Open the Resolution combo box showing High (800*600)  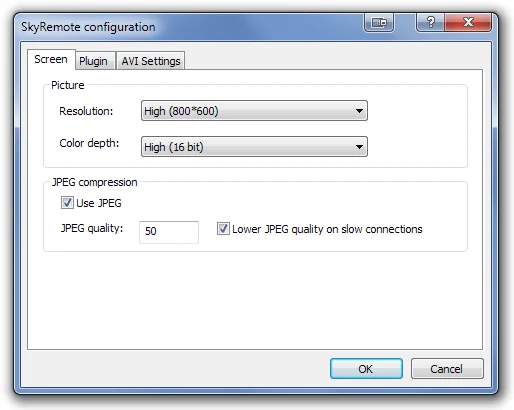point(254,111)
